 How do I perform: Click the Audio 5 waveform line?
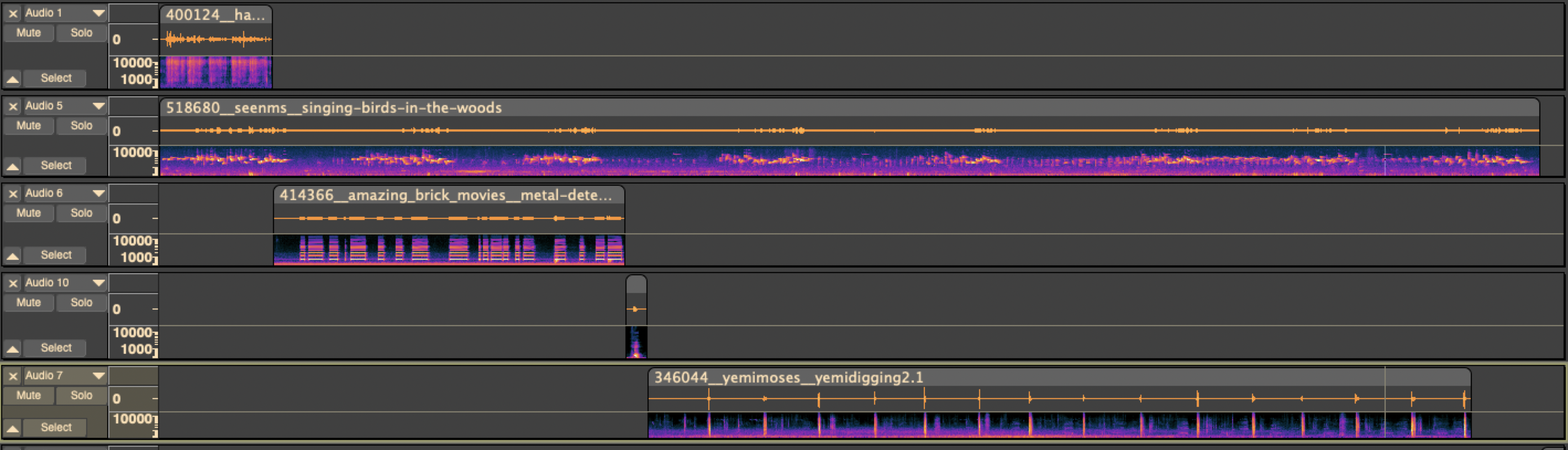coord(850,130)
